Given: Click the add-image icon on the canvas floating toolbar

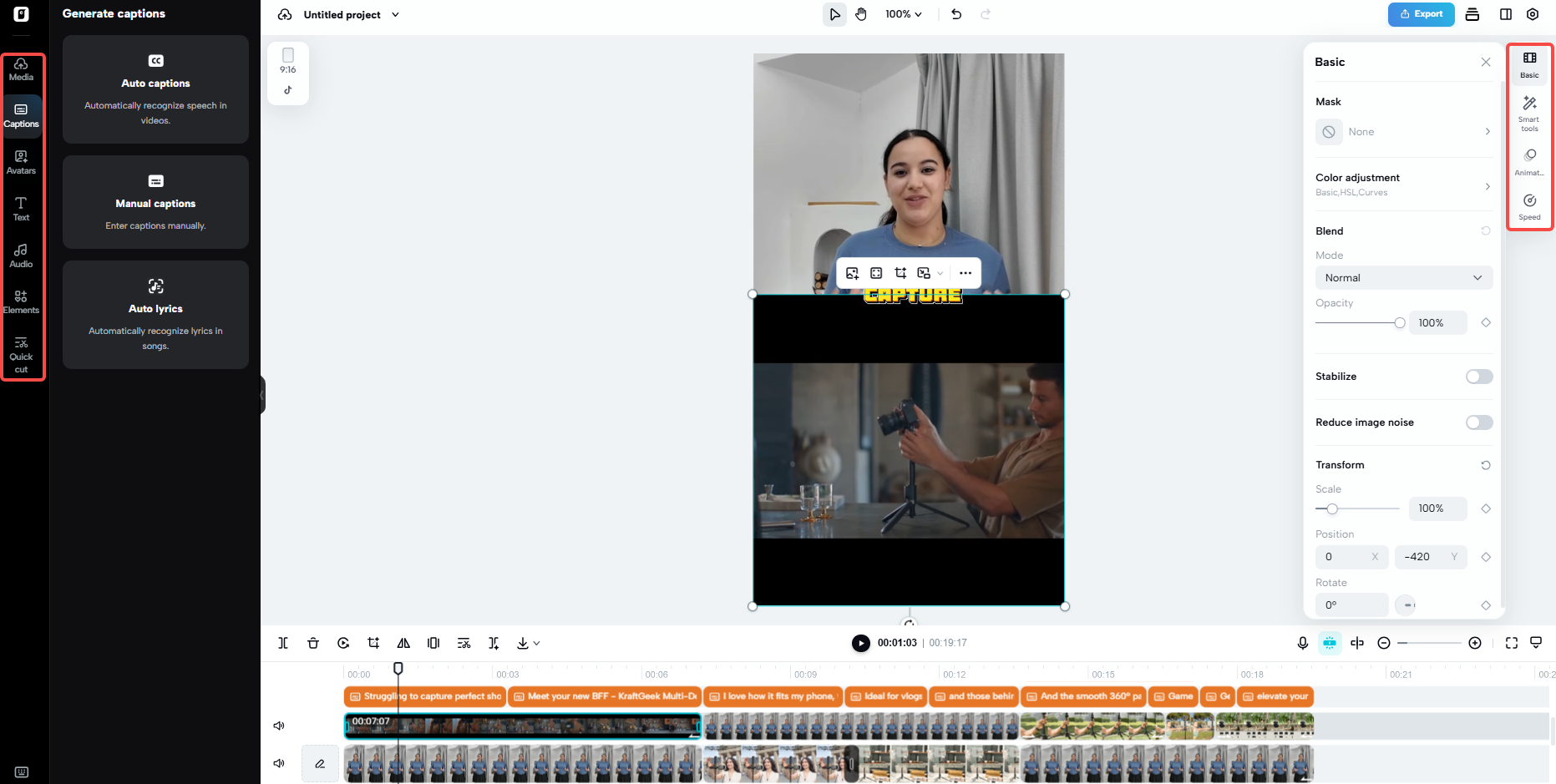Looking at the screenshot, I should tap(852, 273).
